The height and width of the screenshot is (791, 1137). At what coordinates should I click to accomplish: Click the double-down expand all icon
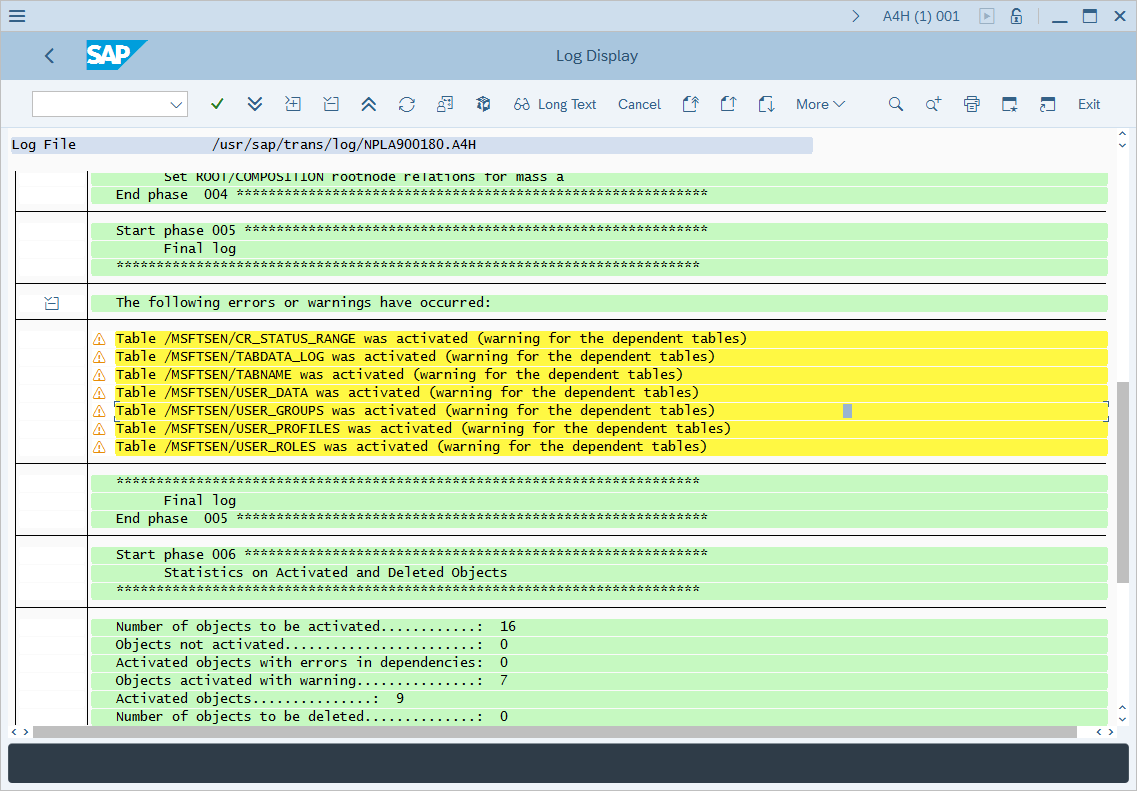click(255, 104)
